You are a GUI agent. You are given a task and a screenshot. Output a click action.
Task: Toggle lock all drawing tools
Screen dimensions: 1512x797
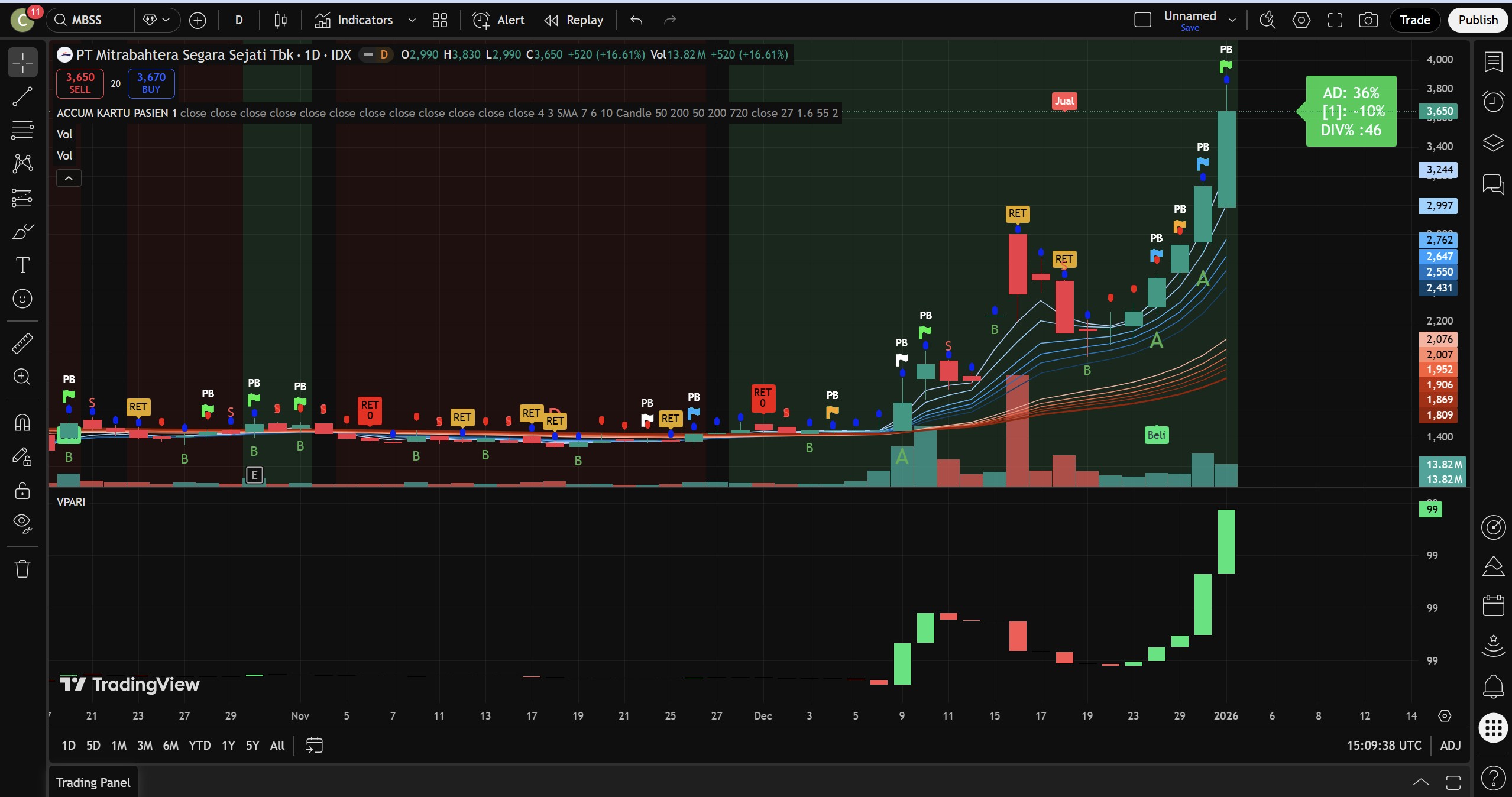point(22,490)
